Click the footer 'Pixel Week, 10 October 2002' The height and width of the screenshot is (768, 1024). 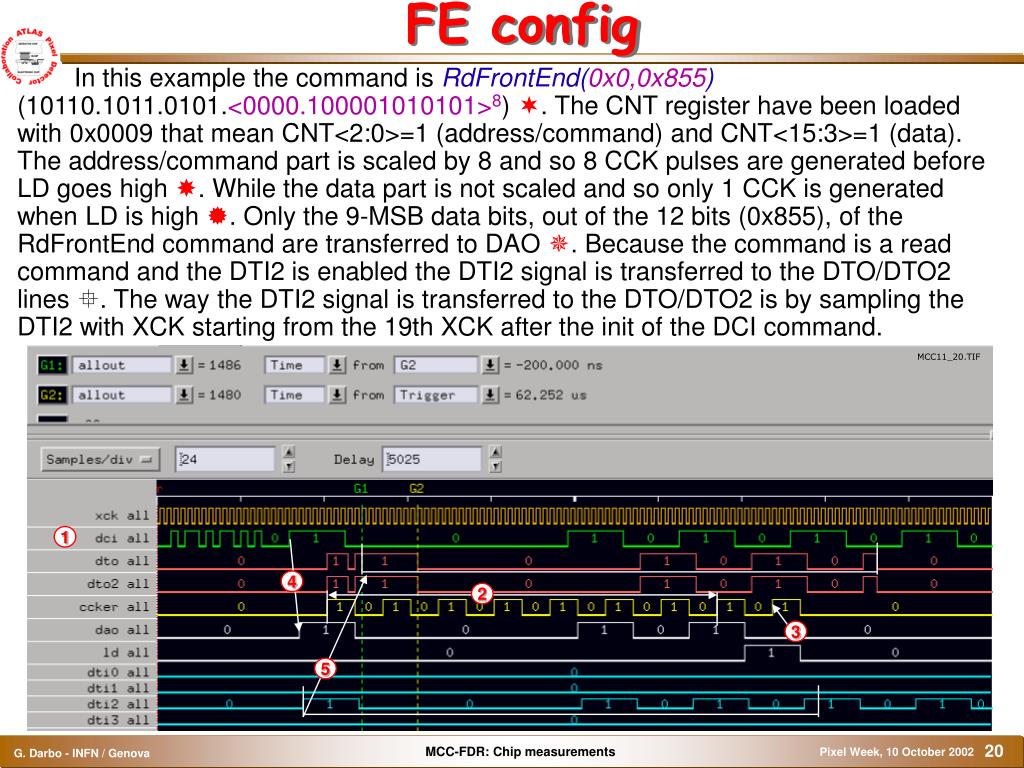click(x=897, y=752)
